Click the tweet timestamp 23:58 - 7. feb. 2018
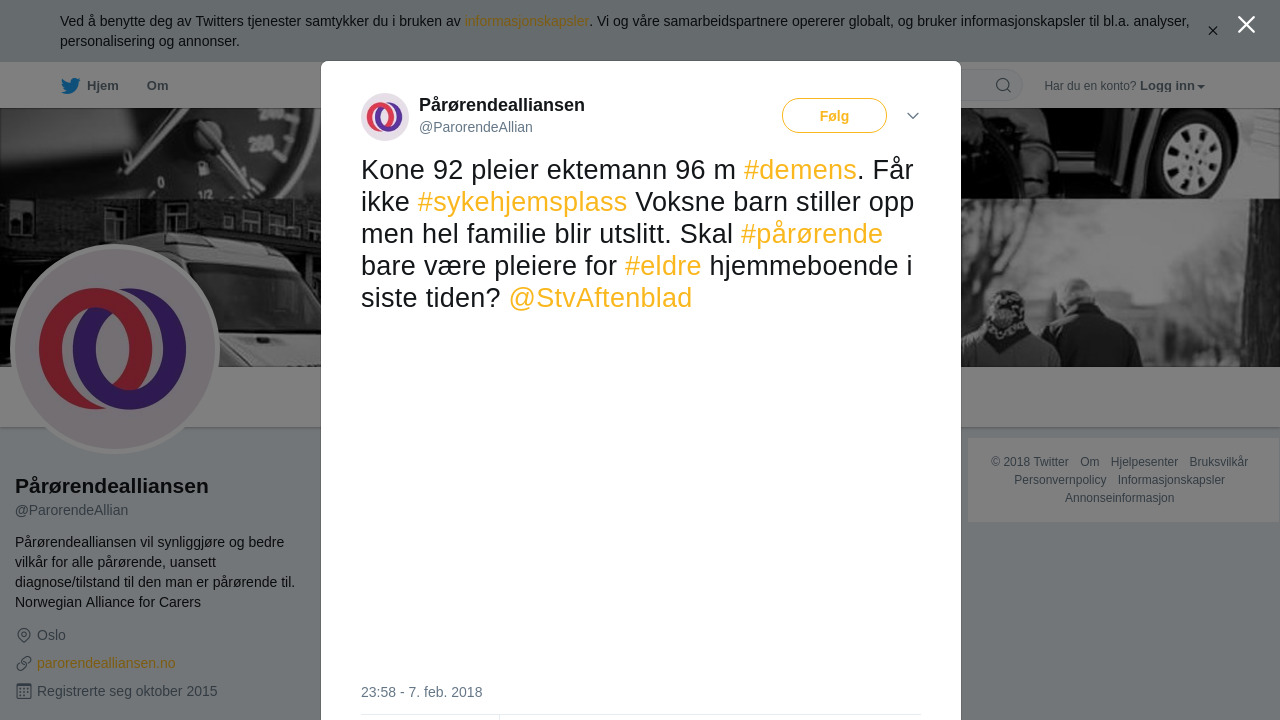 (x=421, y=692)
